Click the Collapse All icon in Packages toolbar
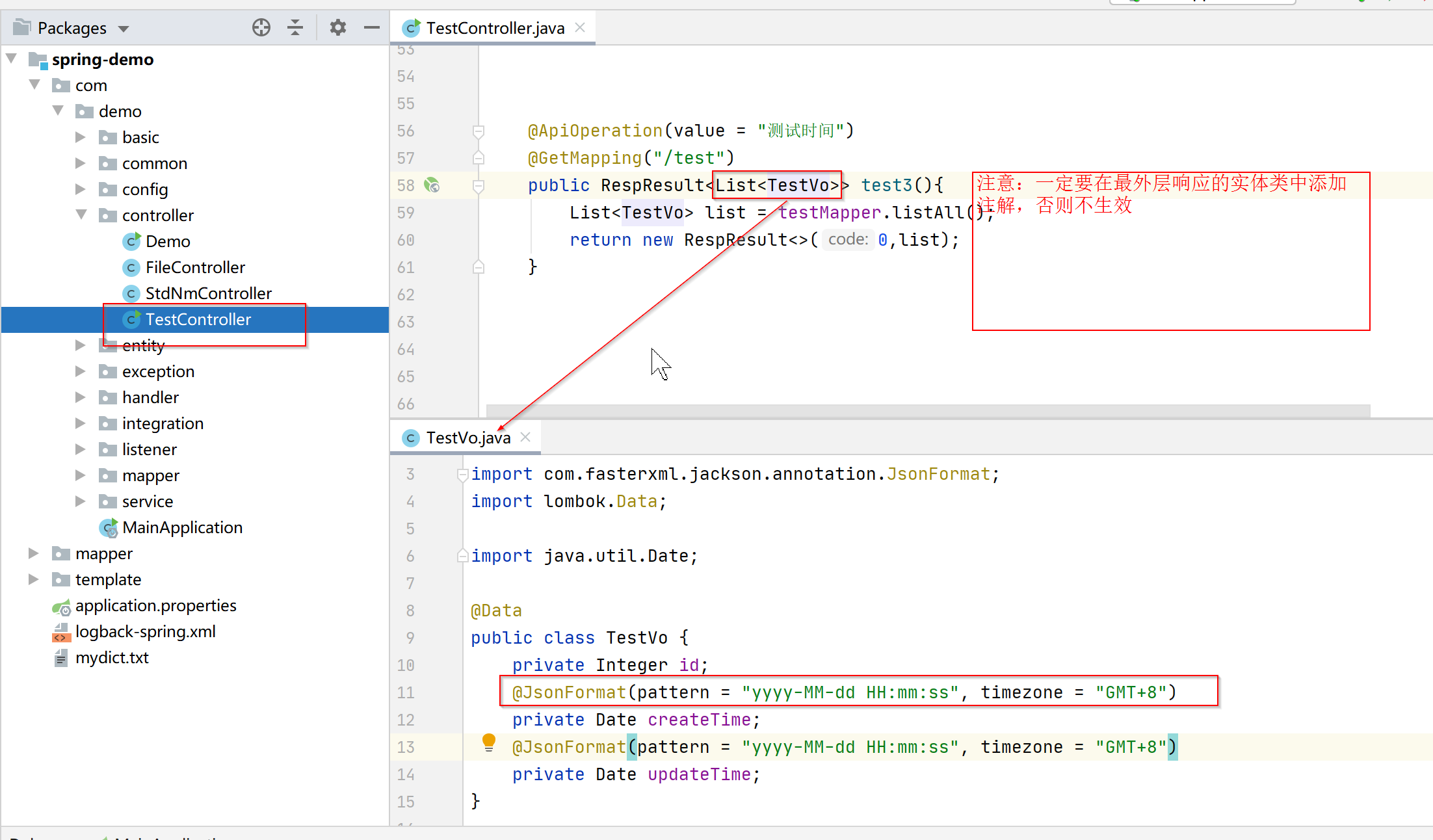Image resolution: width=1433 pixels, height=840 pixels. (295, 27)
